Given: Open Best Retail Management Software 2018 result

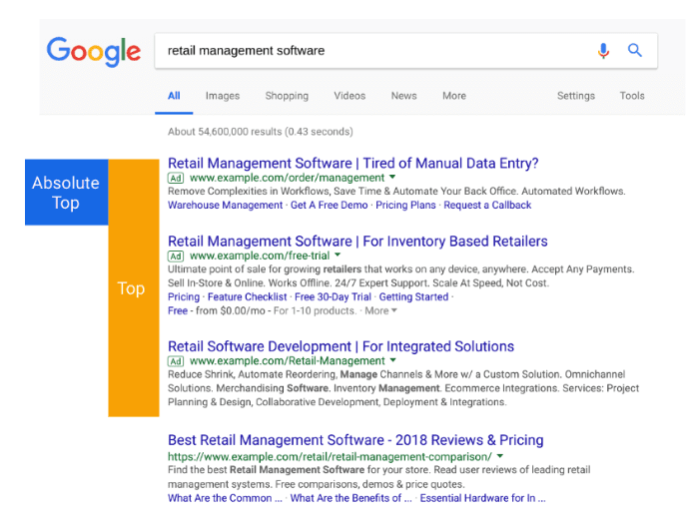Looking at the screenshot, I should pos(355,440).
